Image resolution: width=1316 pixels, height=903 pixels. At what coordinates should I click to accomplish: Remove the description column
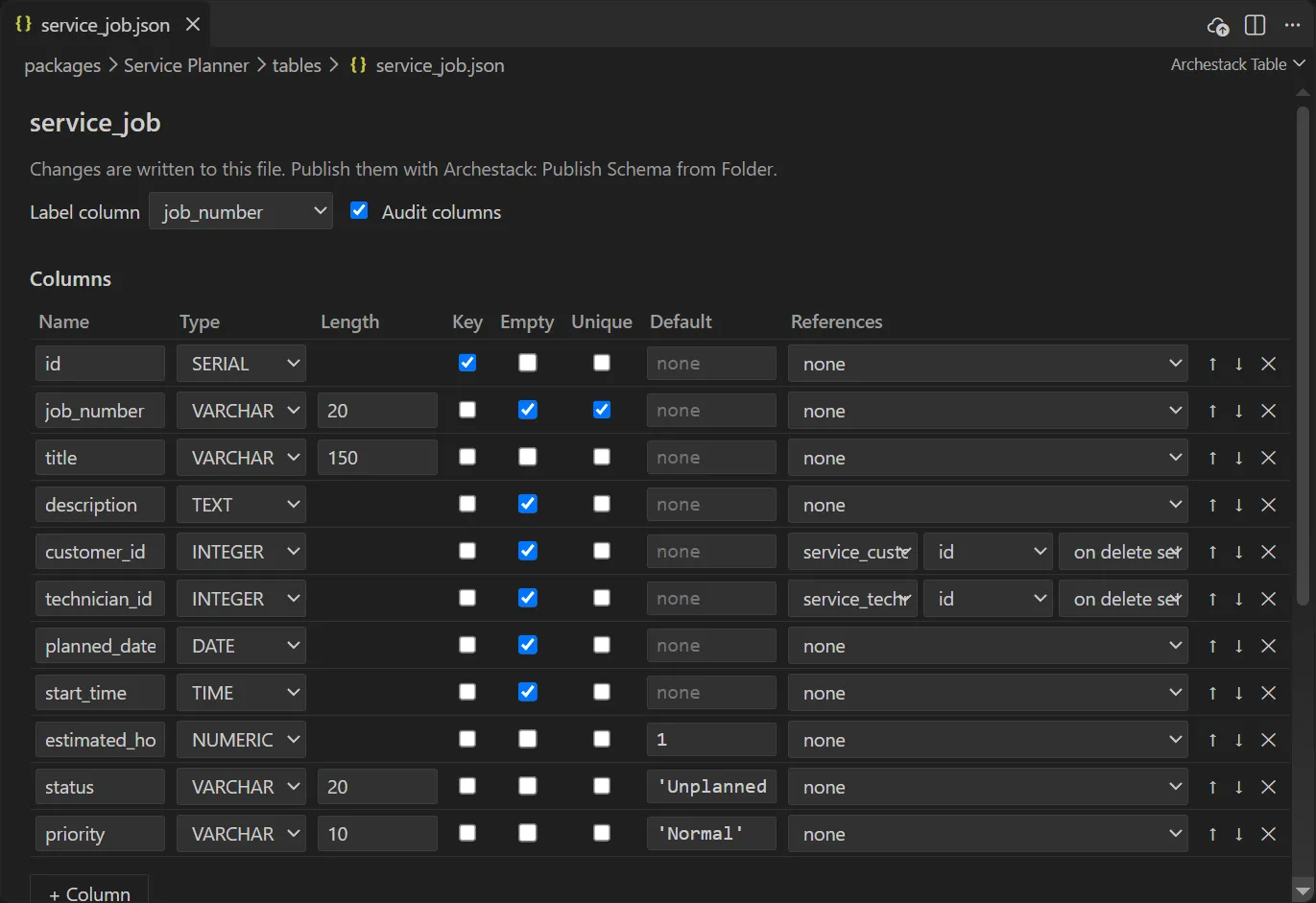pyautogui.click(x=1268, y=505)
